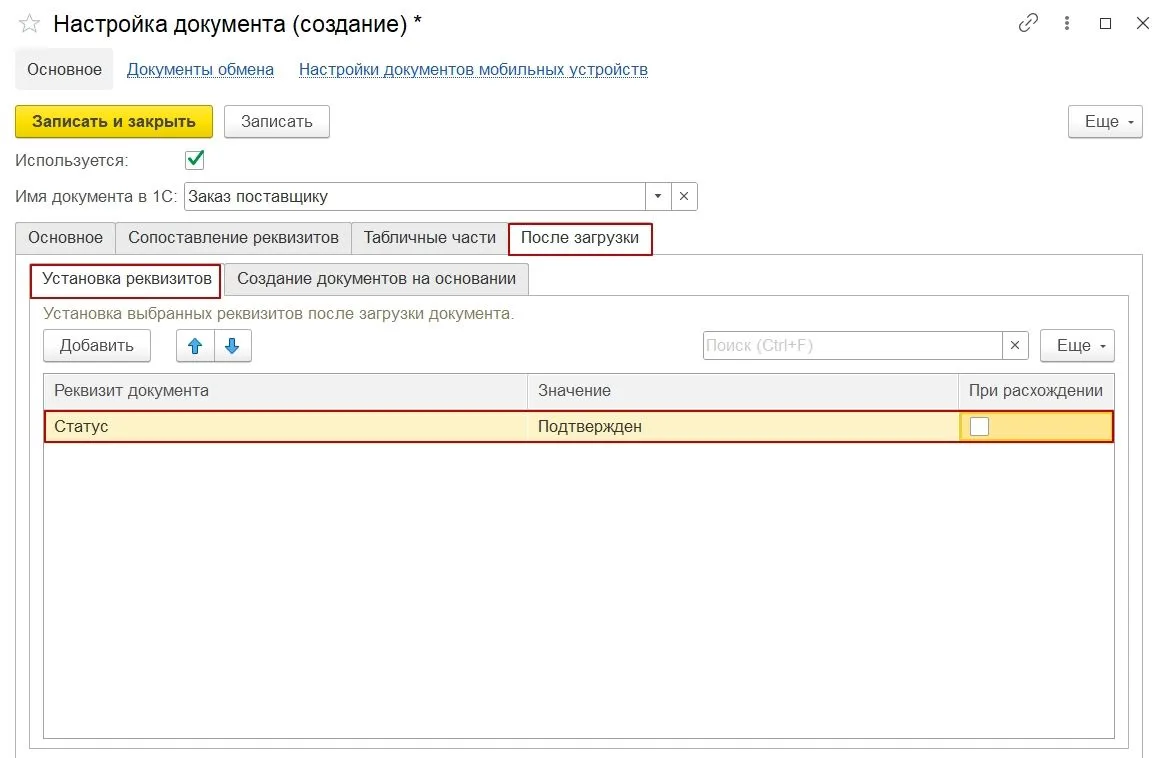
Task: Open the Документы обмена link
Action: (x=199, y=69)
